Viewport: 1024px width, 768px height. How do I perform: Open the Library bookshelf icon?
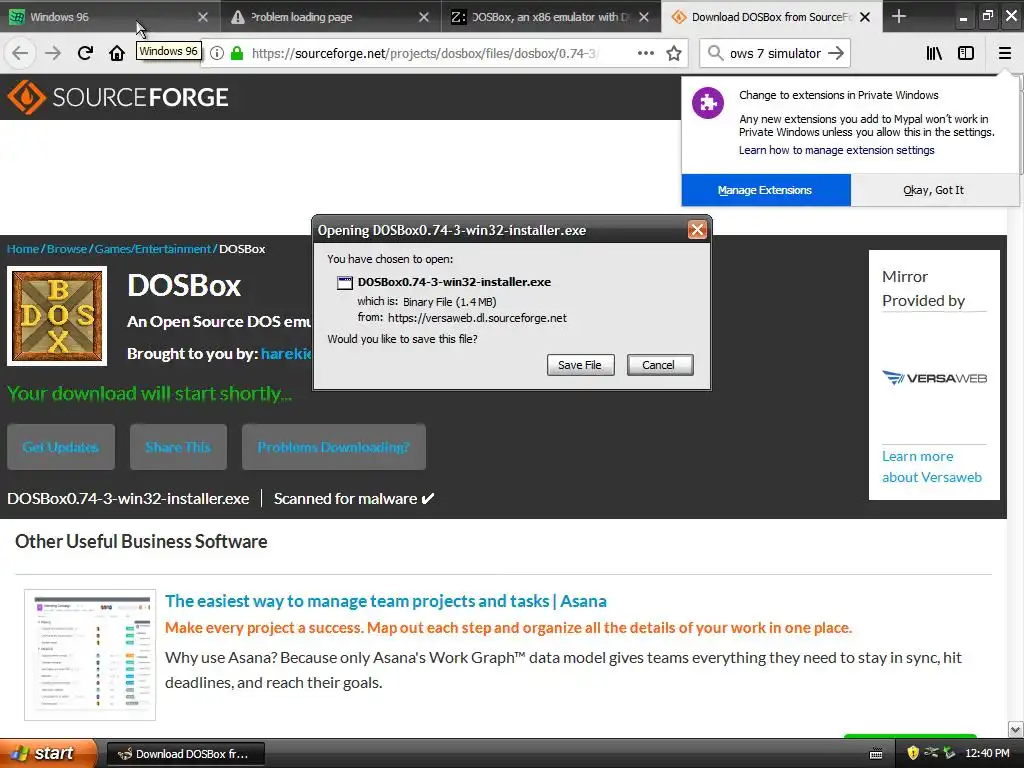pos(934,54)
